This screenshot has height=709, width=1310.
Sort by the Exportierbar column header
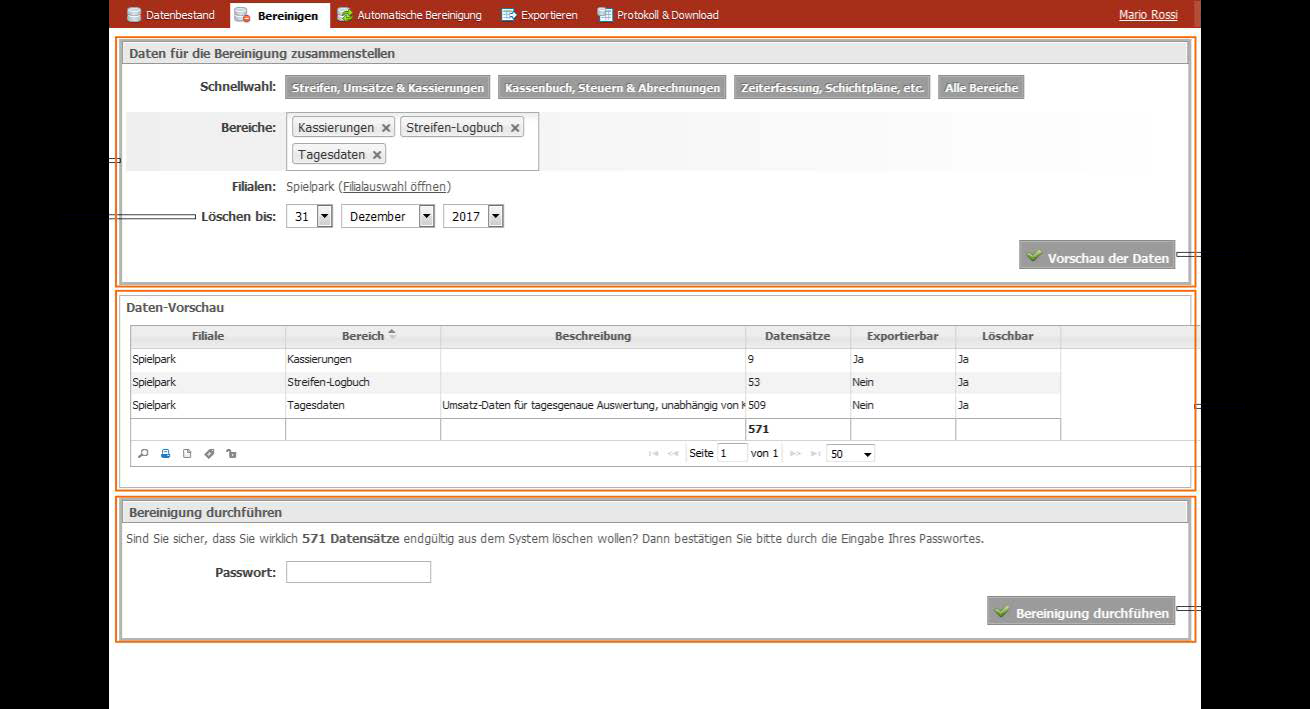coord(903,336)
